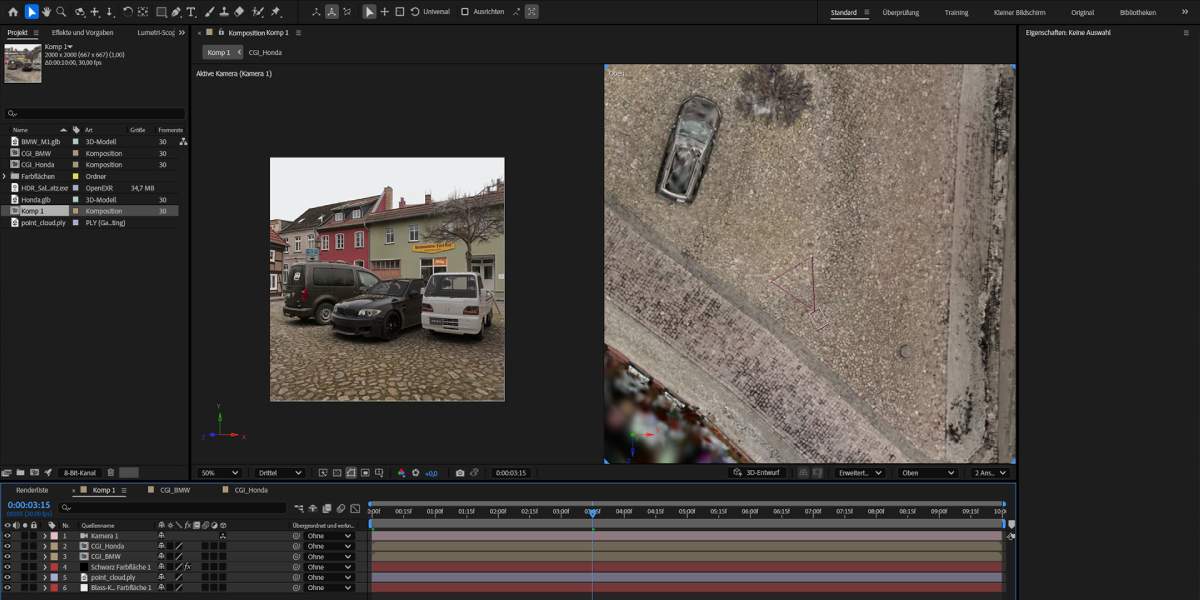Select the Text tool
The width and height of the screenshot is (1200, 600).
coord(191,12)
